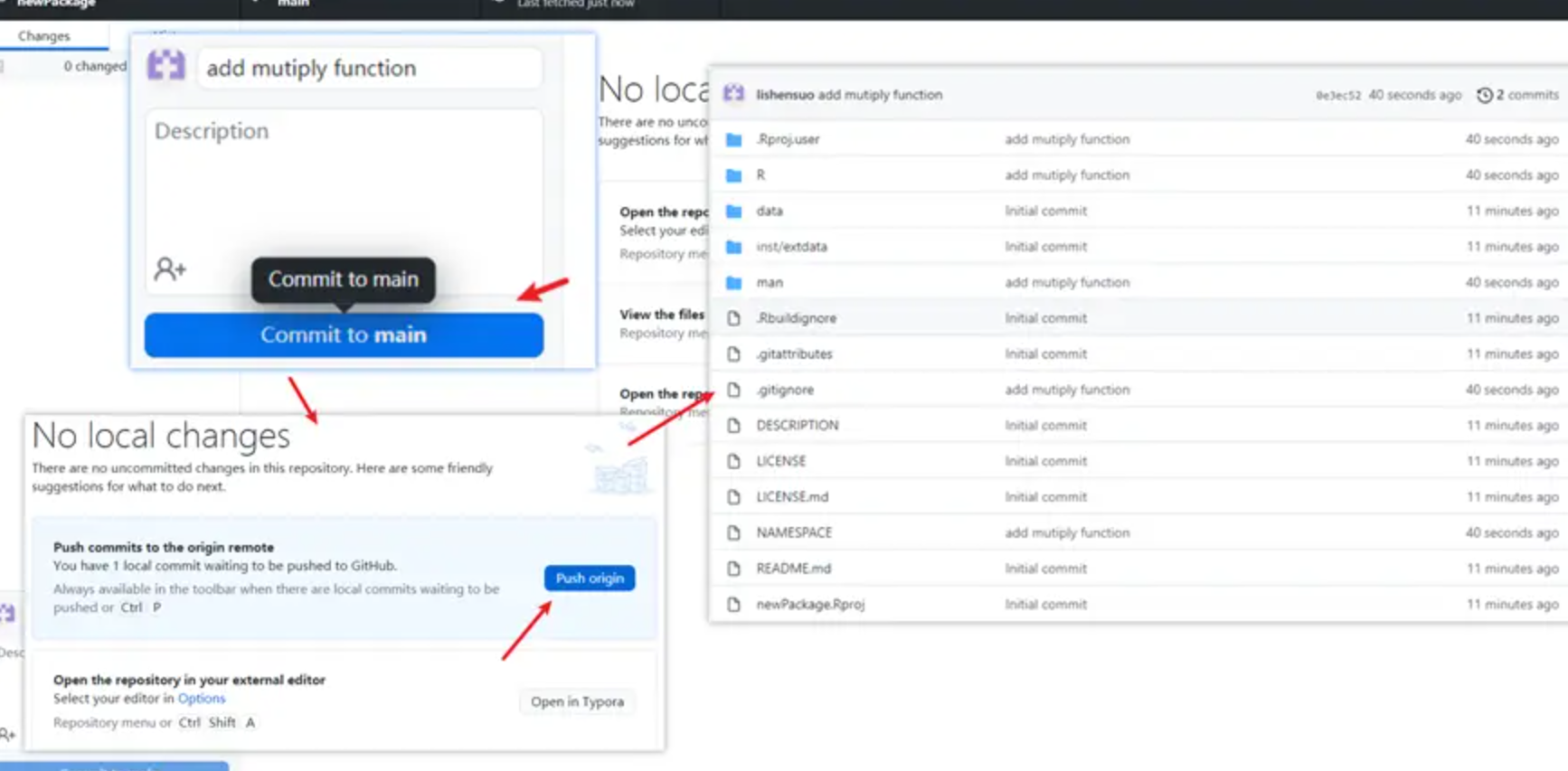Click the commit summary field 'add mutiply function'
The width and height of the screenshot is (1568, 771).
click(x=369, y=69)
